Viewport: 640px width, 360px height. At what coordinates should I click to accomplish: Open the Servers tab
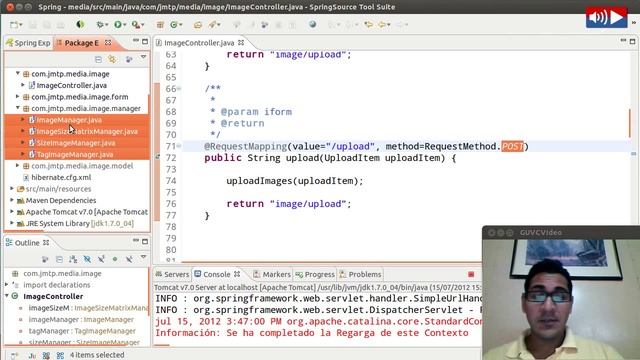[172, 274]
